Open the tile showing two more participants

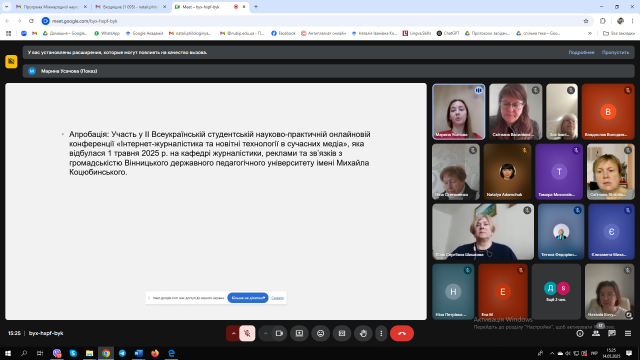(x=556, y=291)
